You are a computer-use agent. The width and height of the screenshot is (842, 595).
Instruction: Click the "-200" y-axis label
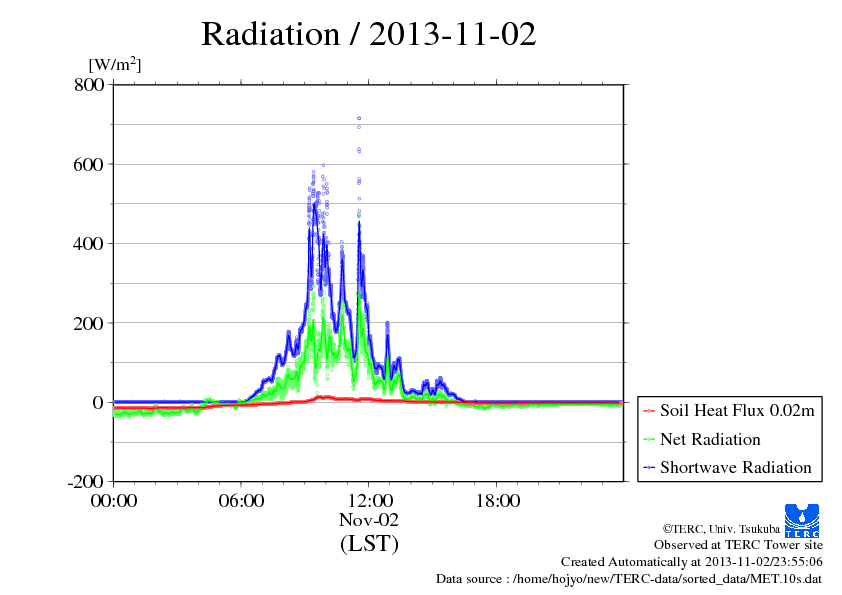coord(85,482)
